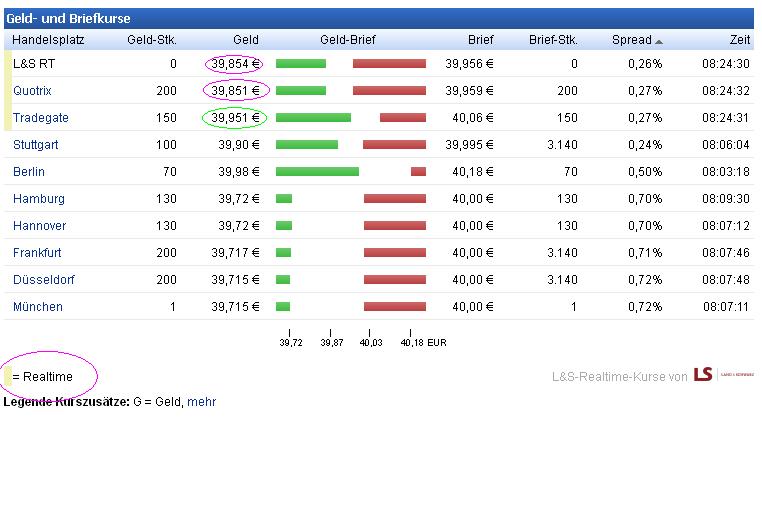Open the Hamburg exchange link
Screen dimensions: 762x512
[x=39, y=199]
